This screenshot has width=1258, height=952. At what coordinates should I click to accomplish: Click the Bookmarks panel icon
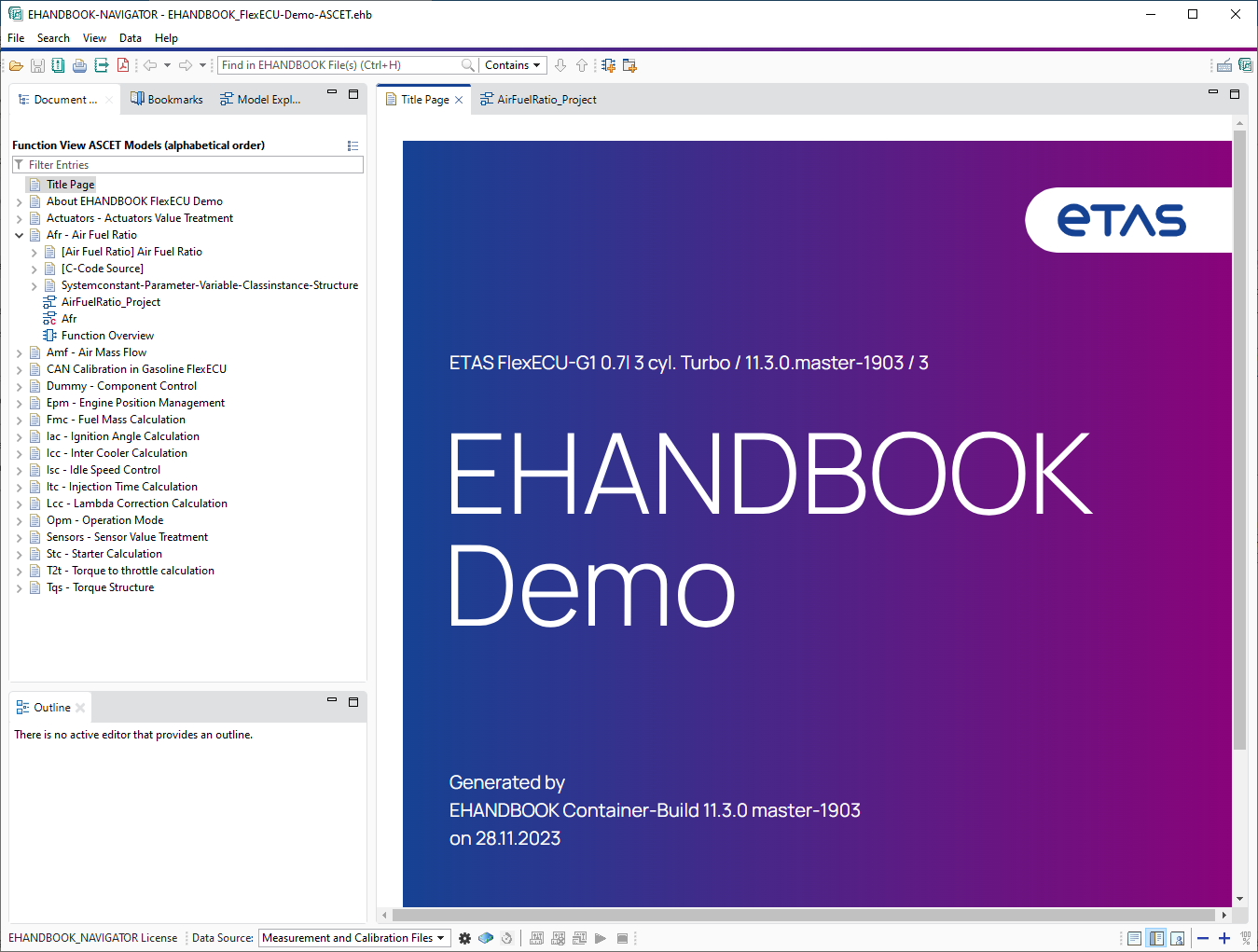tap(166, 98)
